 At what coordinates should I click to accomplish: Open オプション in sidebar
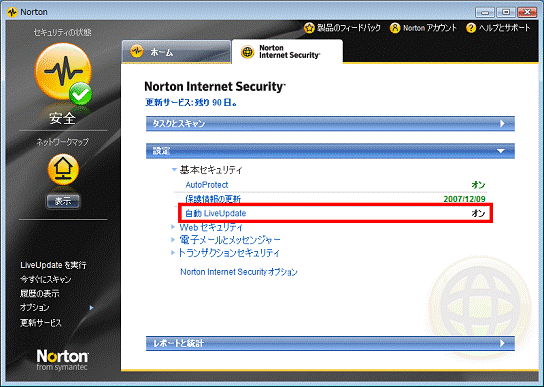(35, 308)
